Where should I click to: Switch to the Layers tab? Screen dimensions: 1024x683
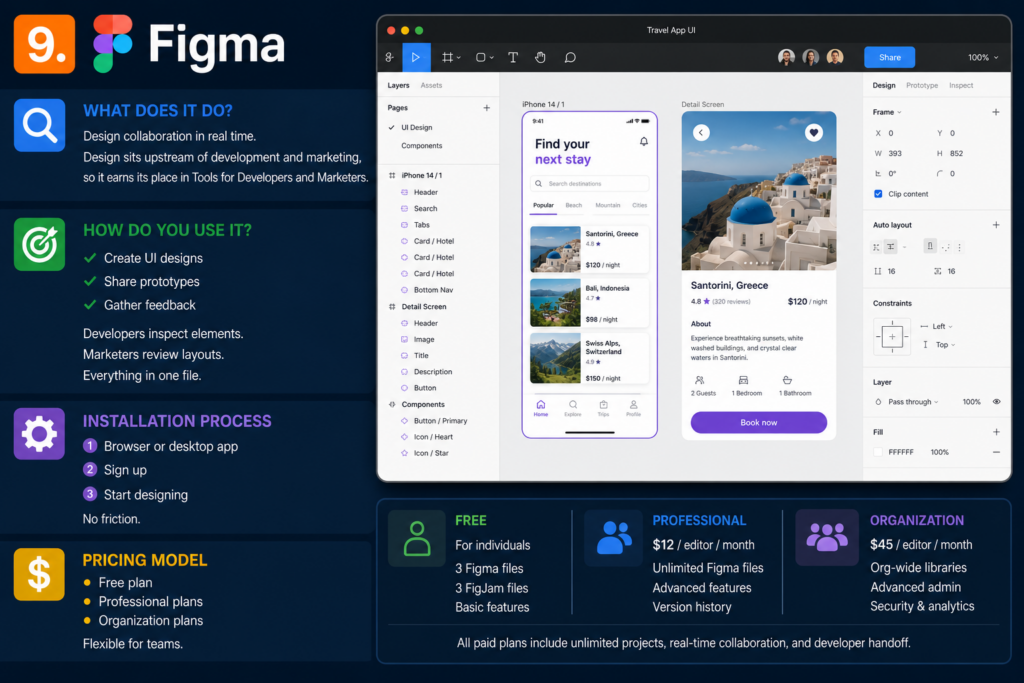tap(398, 86)
